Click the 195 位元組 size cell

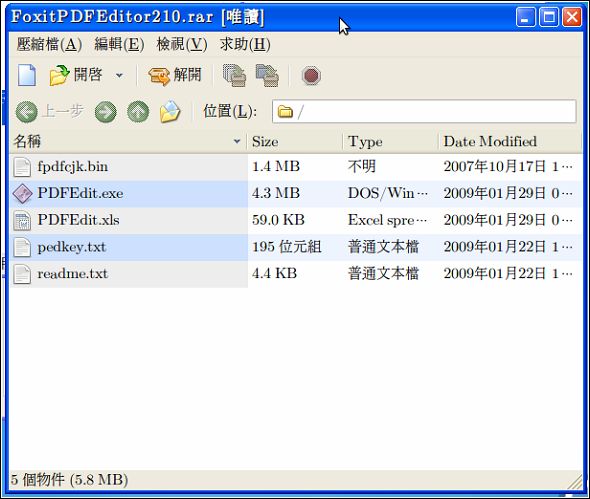tap(287, 247)
